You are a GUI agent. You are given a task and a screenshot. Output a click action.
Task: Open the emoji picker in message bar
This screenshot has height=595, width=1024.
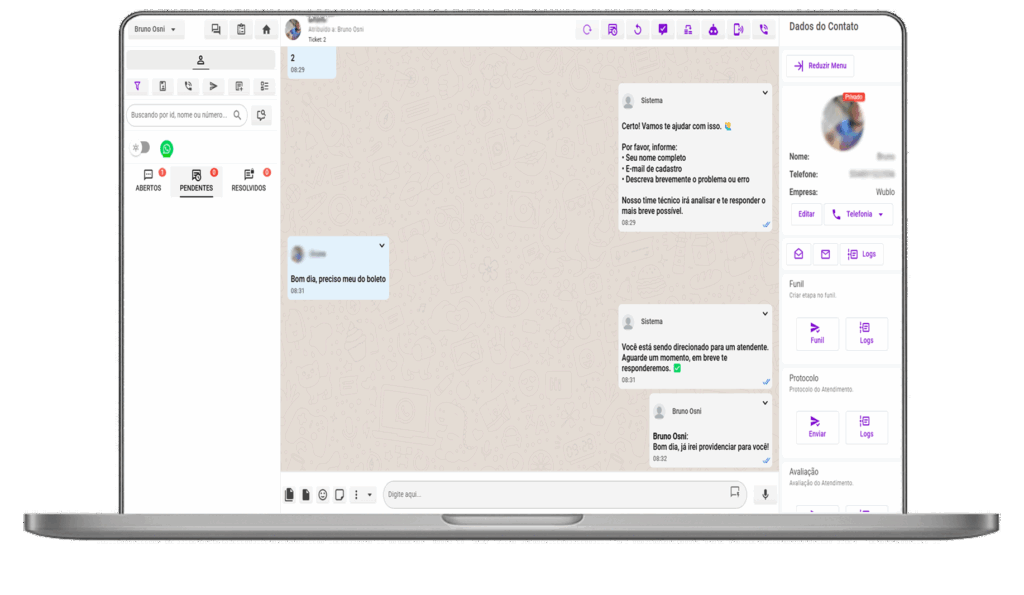tap(323, 495)
